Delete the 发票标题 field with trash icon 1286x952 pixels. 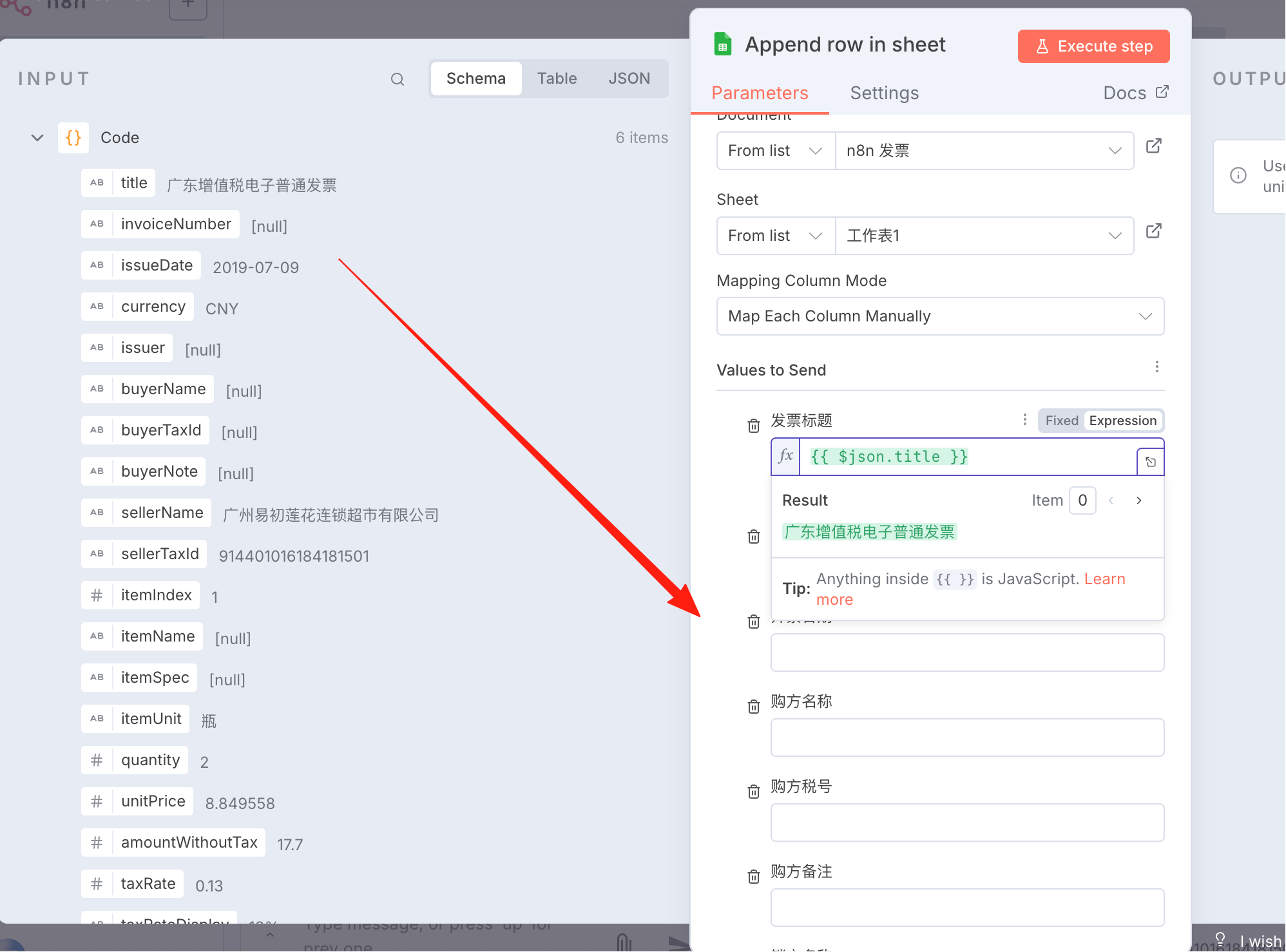coord(753,426)
